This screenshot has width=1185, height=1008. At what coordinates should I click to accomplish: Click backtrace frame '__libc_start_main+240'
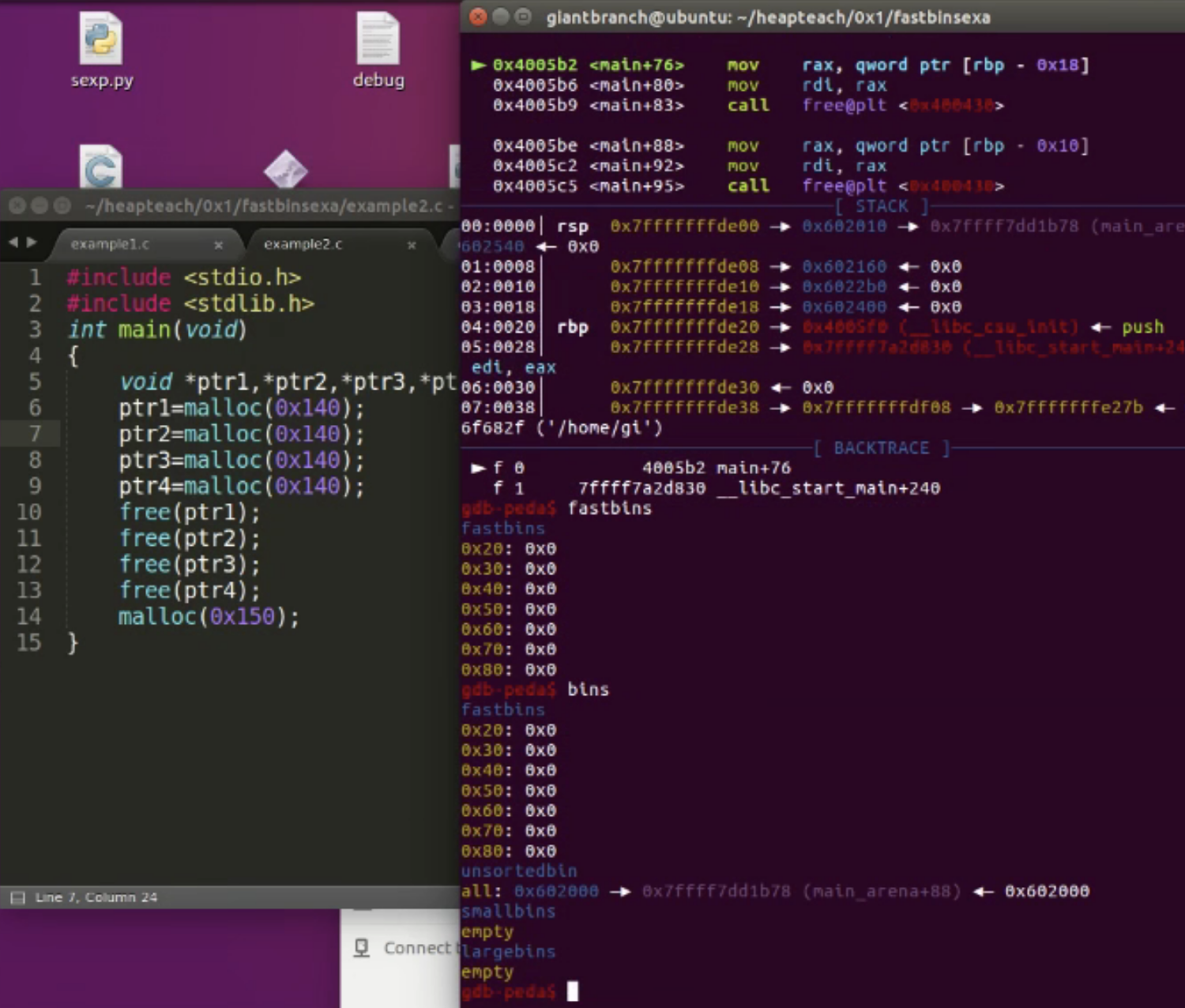pyautogui.click(x=829, y=488)
